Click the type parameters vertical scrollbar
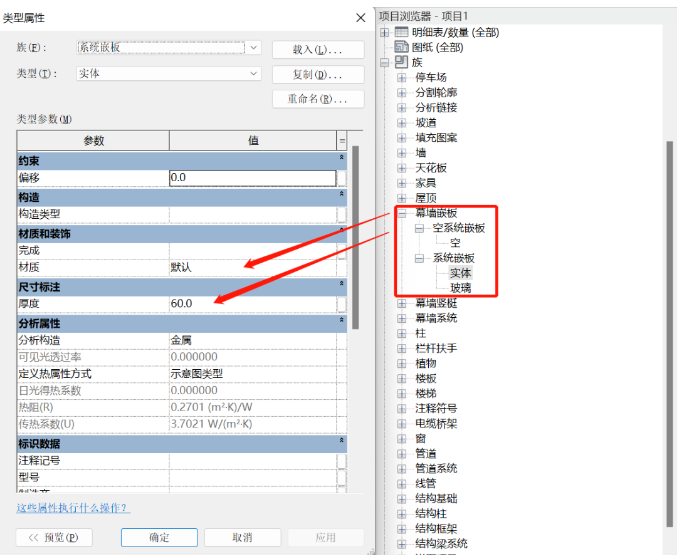685x555 pixels. coord(355,237)
